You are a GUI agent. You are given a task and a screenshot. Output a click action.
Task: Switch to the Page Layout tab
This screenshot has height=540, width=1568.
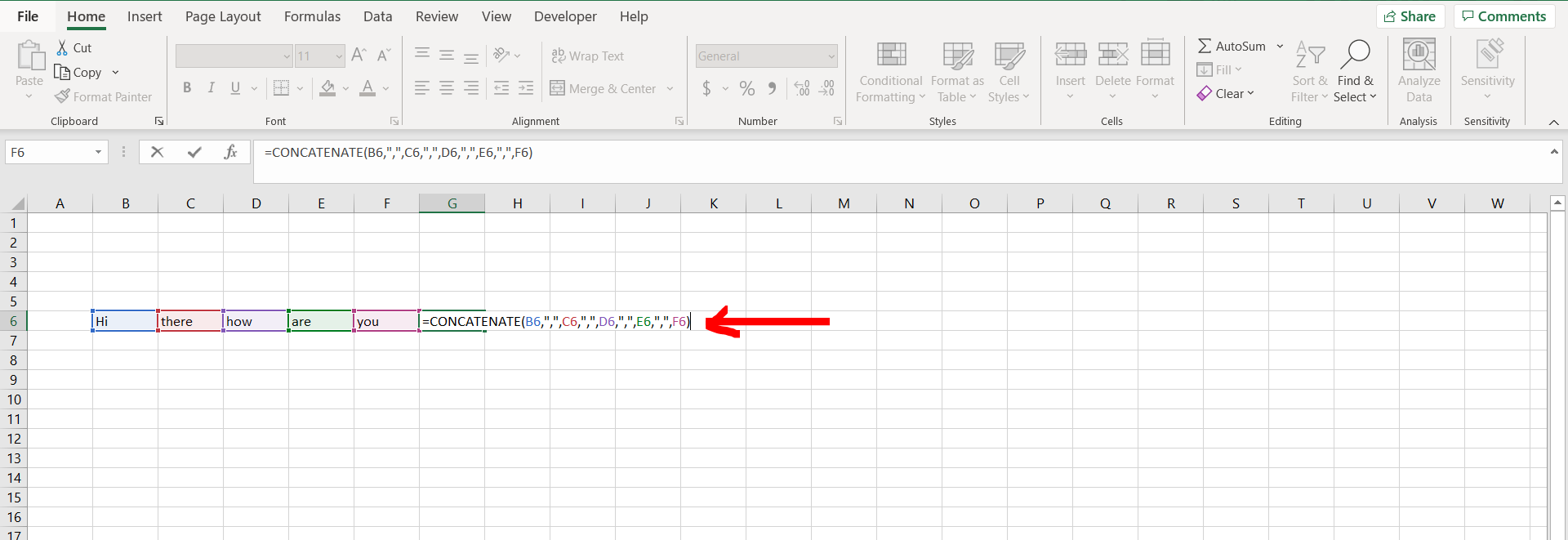tap(223, 16)
